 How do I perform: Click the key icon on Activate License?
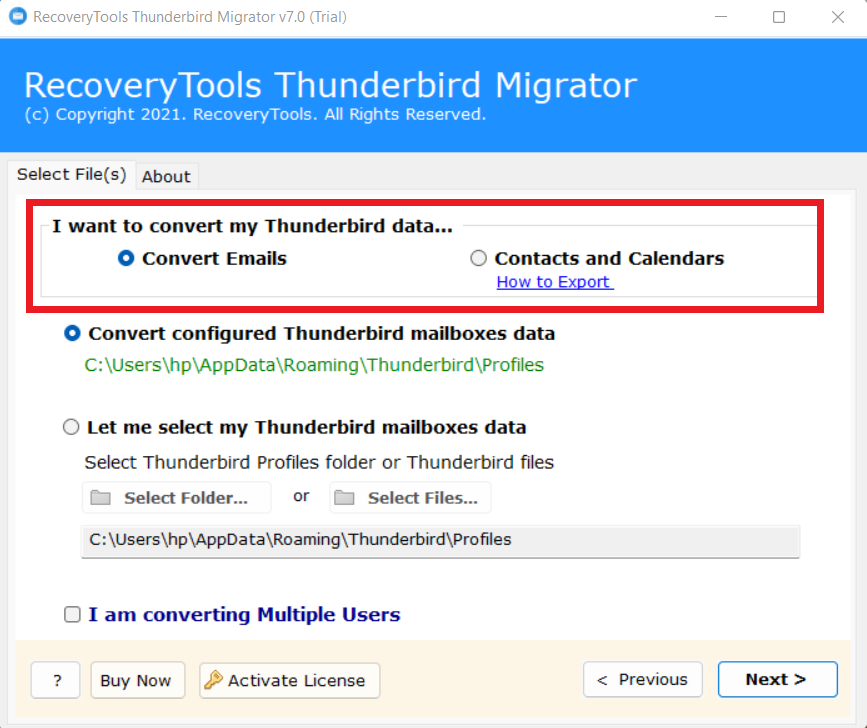[x=213, y=680]
